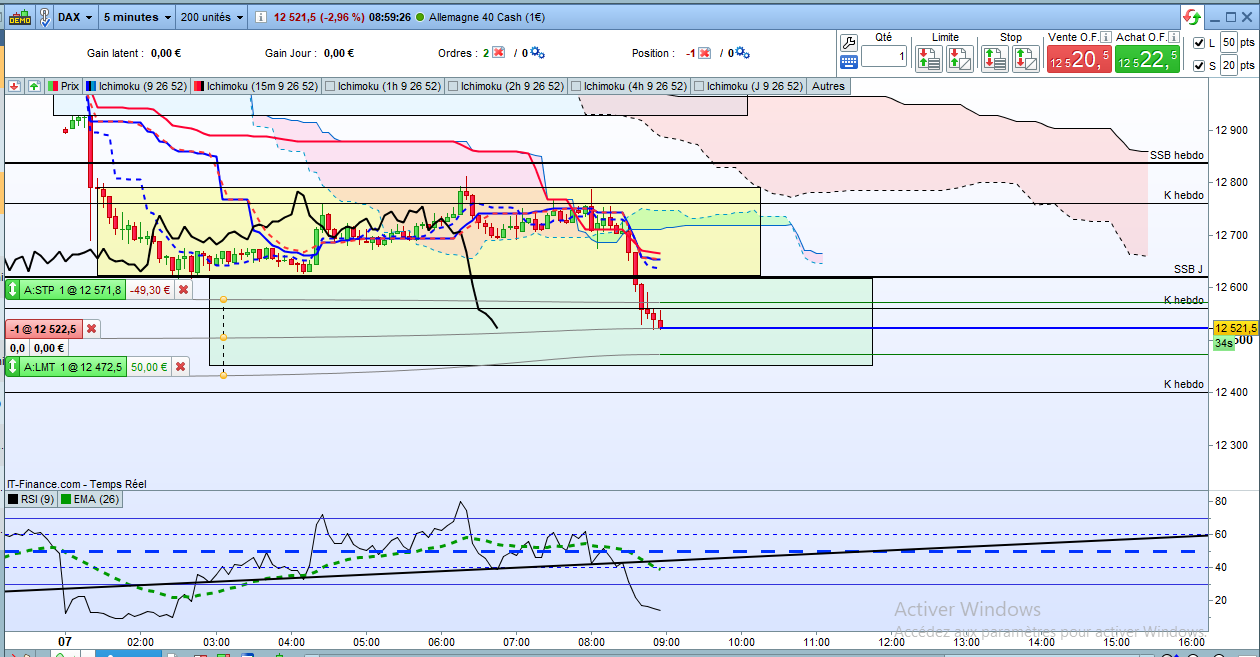Close position with red X next to Position
Viewport: 1260px width, 657px height.
coord(704,53)
